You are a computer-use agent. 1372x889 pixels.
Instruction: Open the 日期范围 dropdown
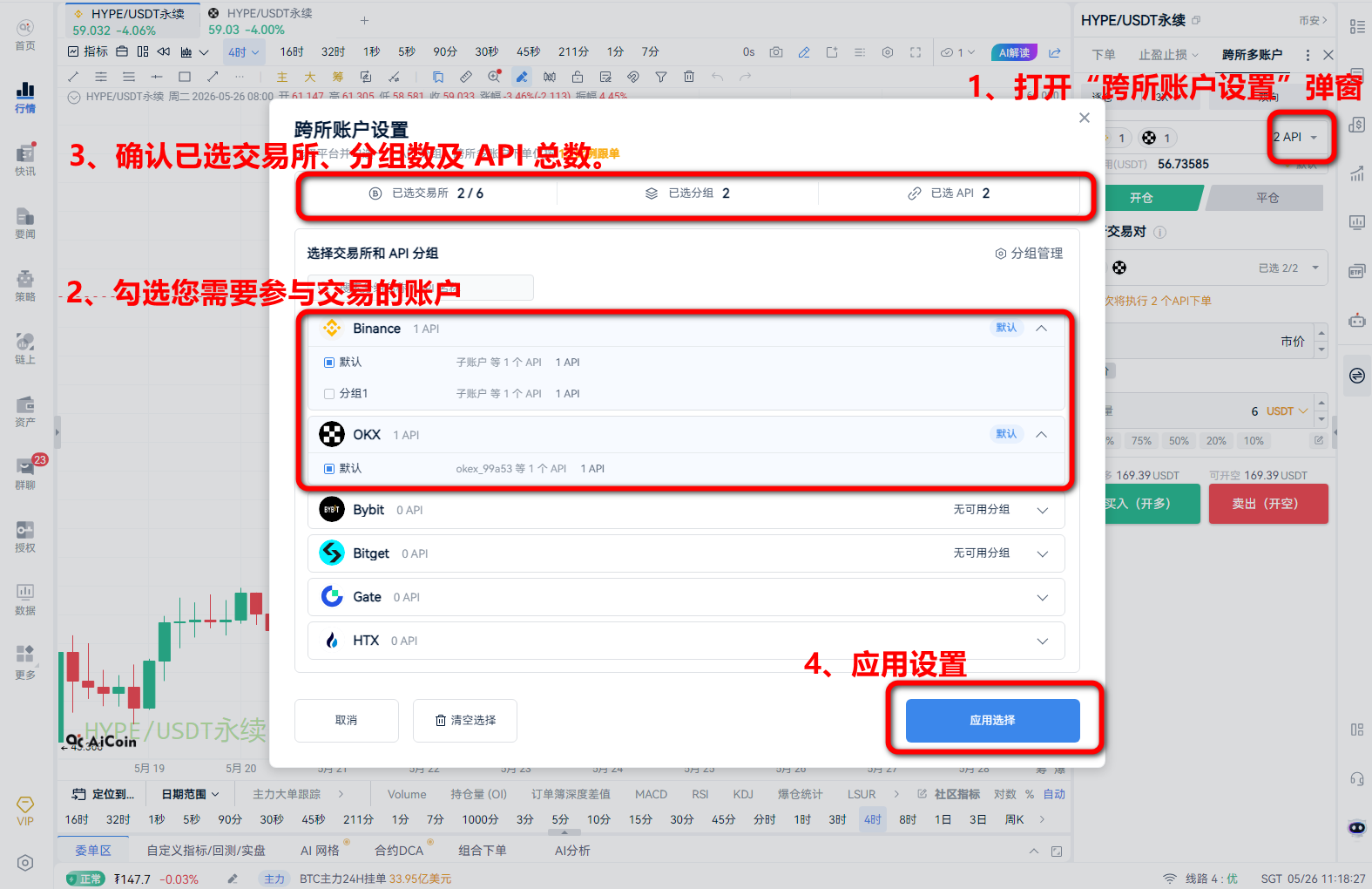tap(191, 794)
